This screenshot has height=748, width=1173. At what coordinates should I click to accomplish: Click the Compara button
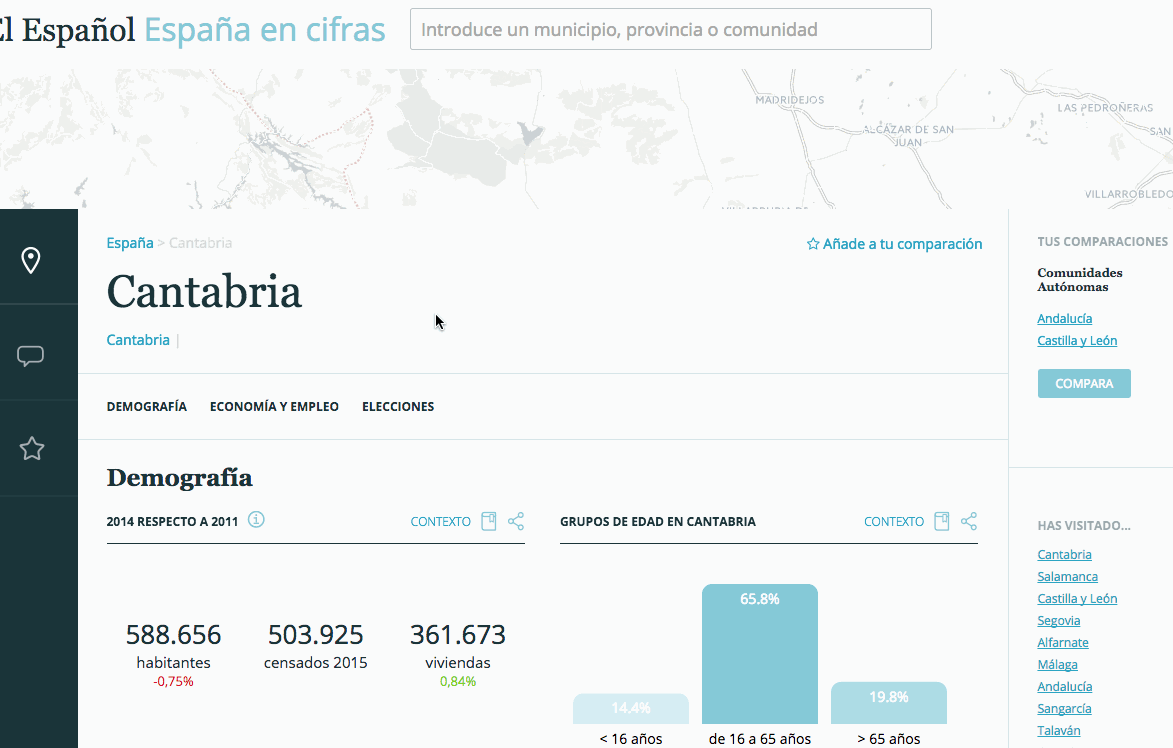[x=1084, y=384]
